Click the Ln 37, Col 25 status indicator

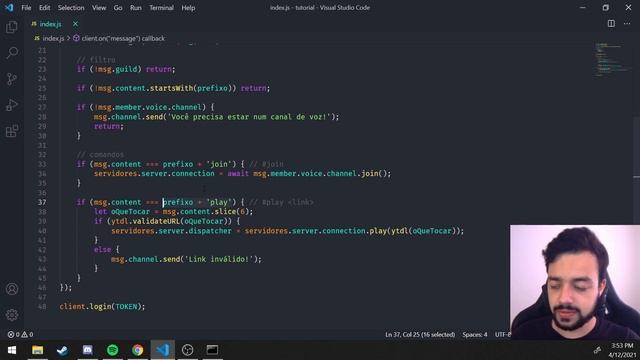coord(420,335)
